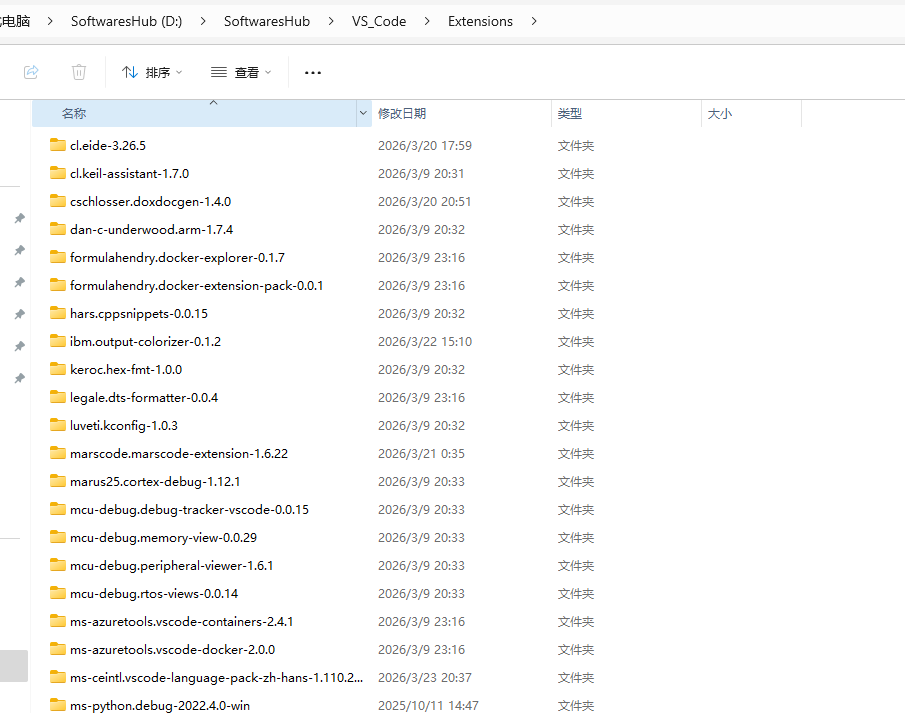Click 文件夹 type in the keroc.hex-fmt-1.0.0 row

575,369
